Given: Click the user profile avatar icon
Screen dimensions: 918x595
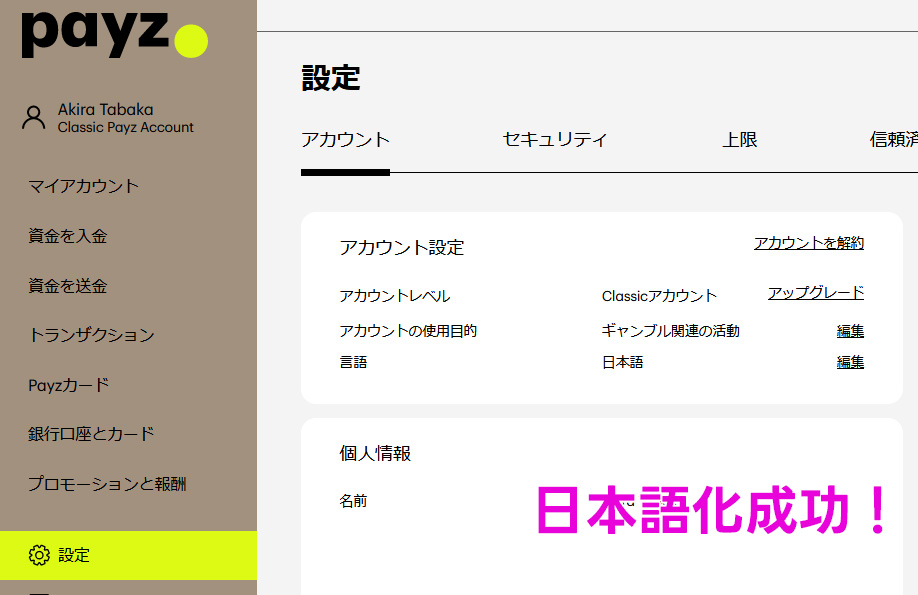Looking at the screenshot, I should tap(33, 117).
